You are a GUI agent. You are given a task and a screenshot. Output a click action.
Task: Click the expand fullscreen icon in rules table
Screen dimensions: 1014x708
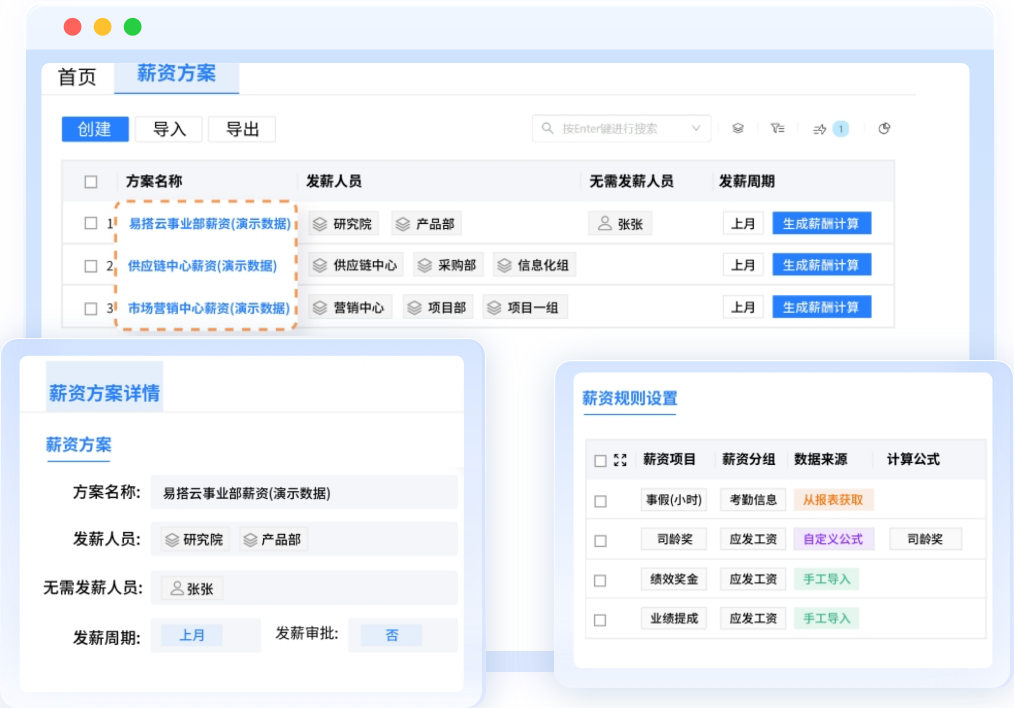pyautogui.click(x=620, y=460)
